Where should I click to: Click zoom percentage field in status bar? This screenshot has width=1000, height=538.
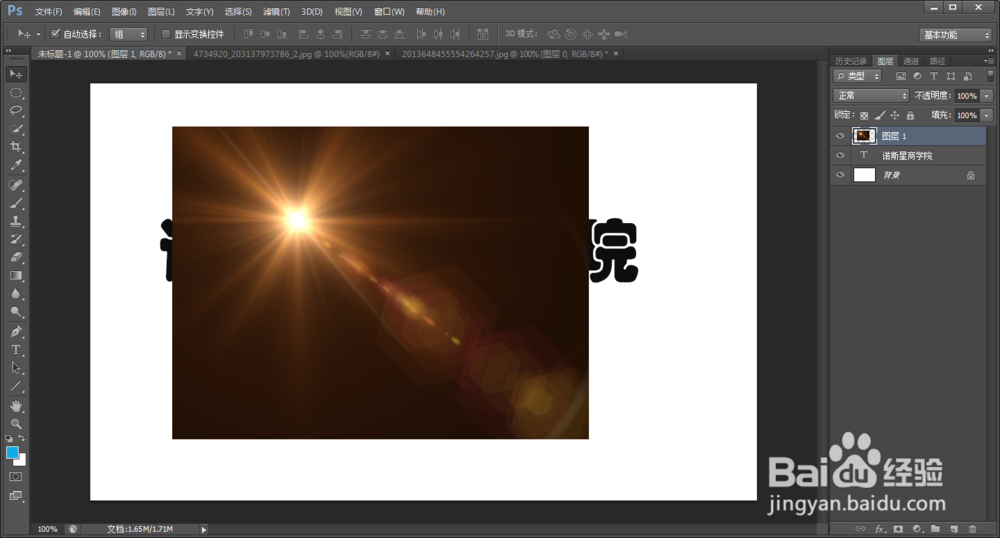click(x=47, y=529)
